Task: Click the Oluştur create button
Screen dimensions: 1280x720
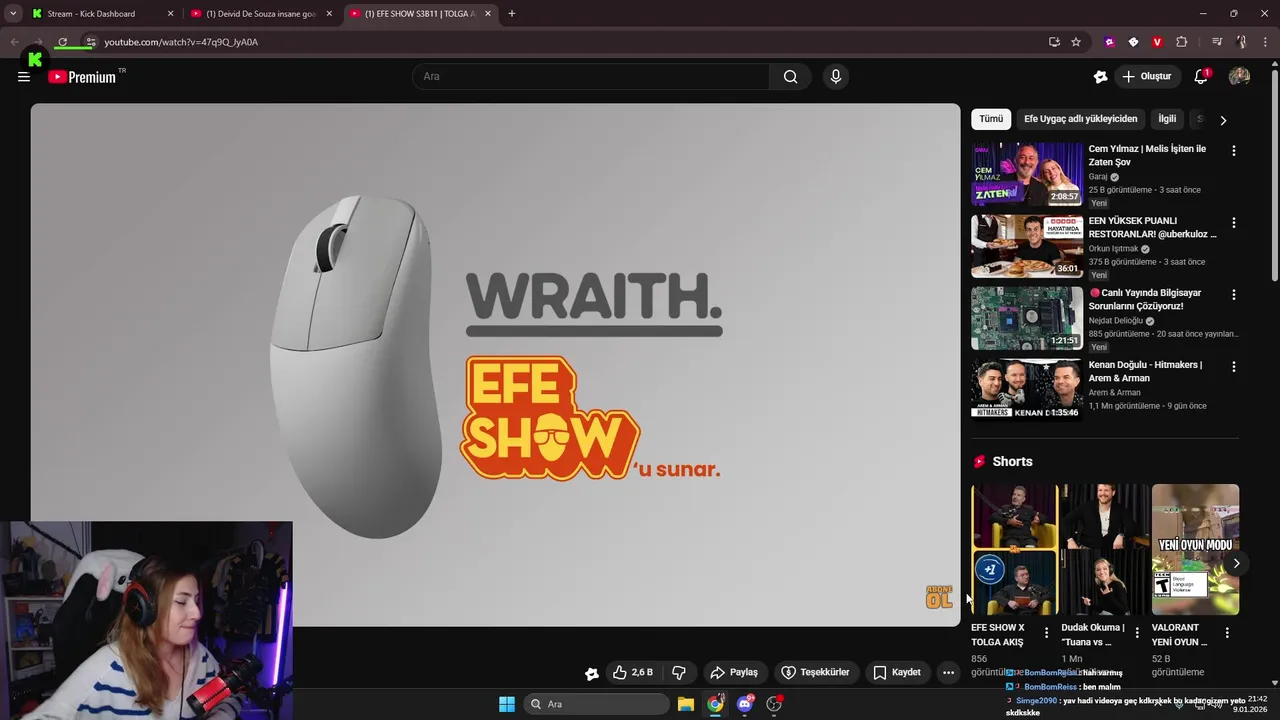Action: point(1146,77)
